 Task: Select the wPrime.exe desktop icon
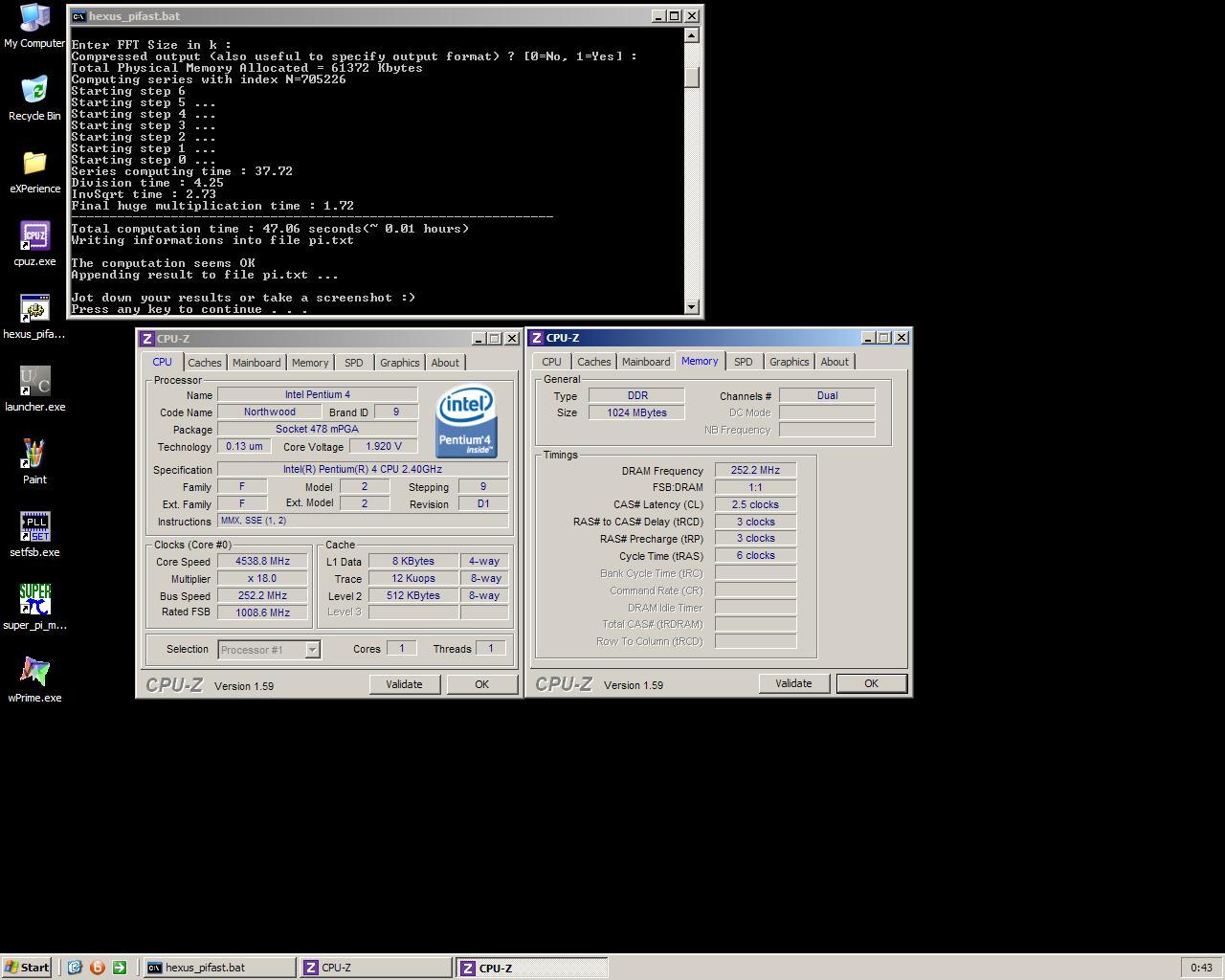[34, 673]
